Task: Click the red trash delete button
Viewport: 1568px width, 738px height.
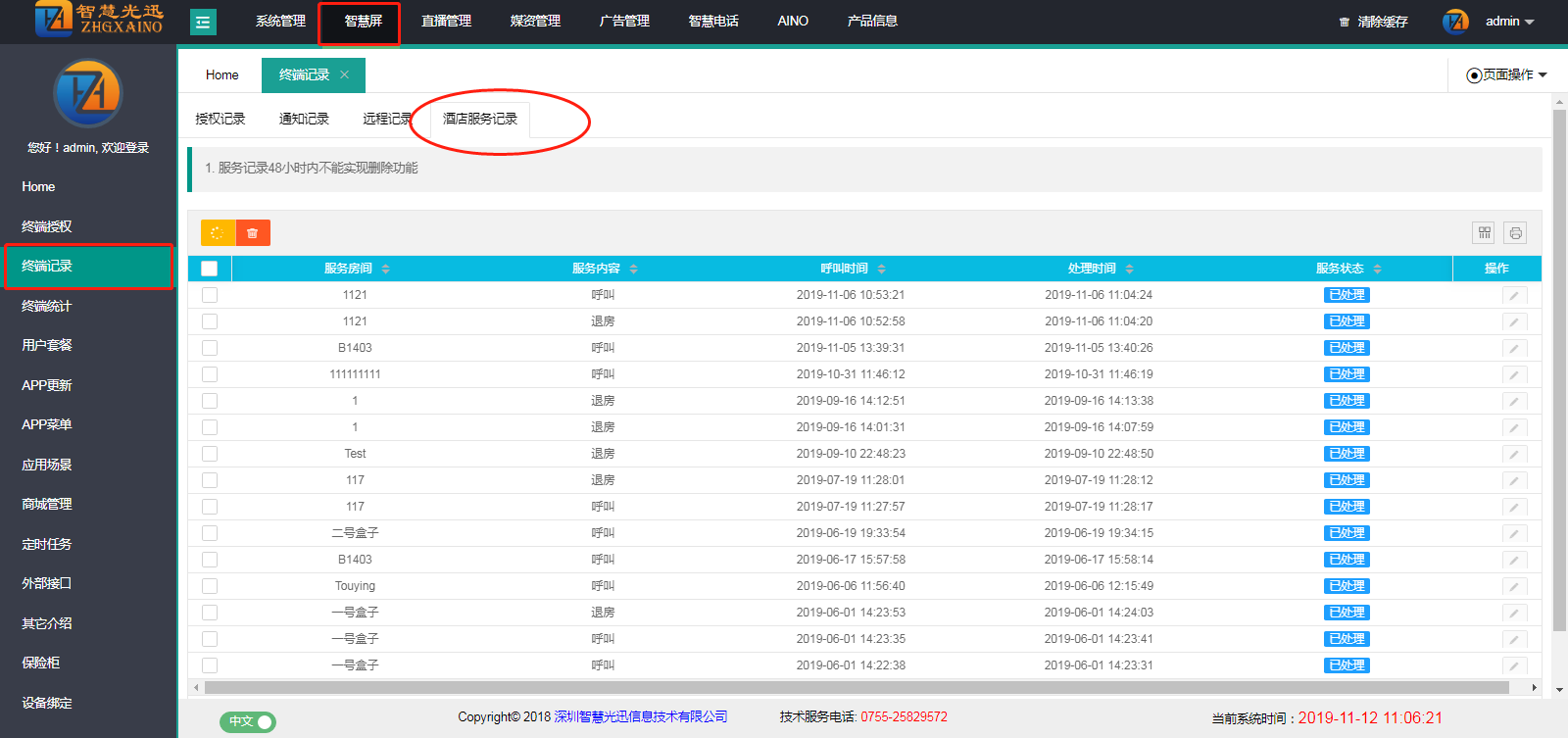Action: click(253, 232)
